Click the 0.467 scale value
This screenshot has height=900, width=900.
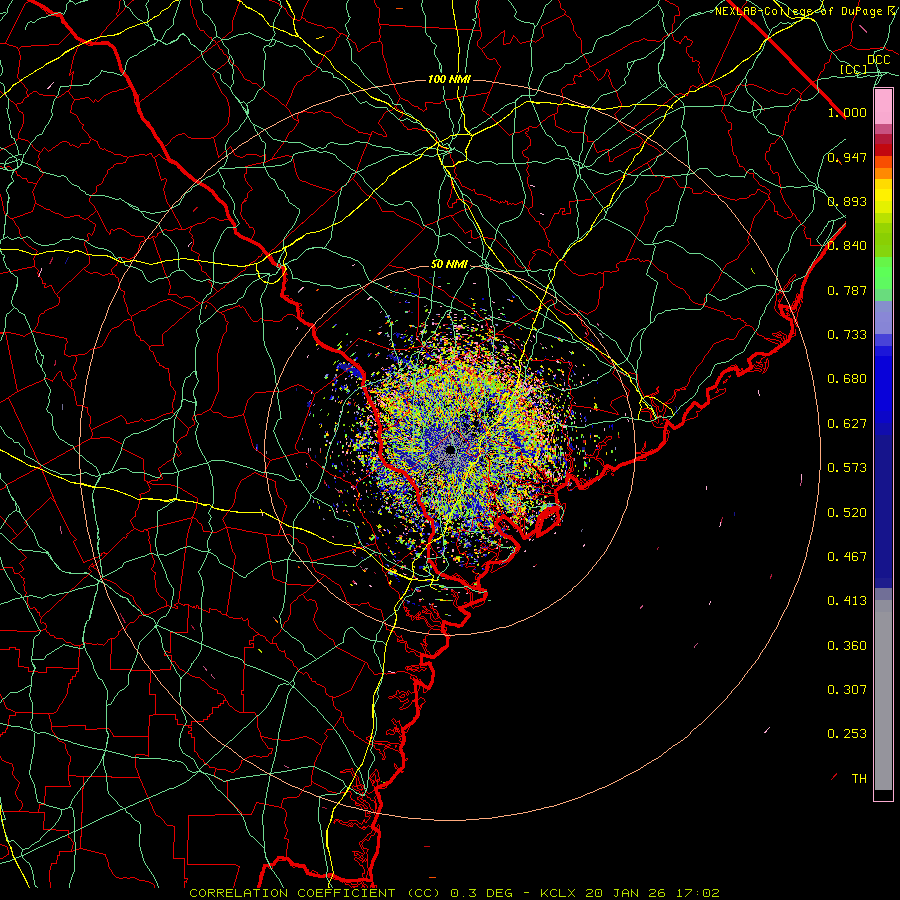pos(847,557)
